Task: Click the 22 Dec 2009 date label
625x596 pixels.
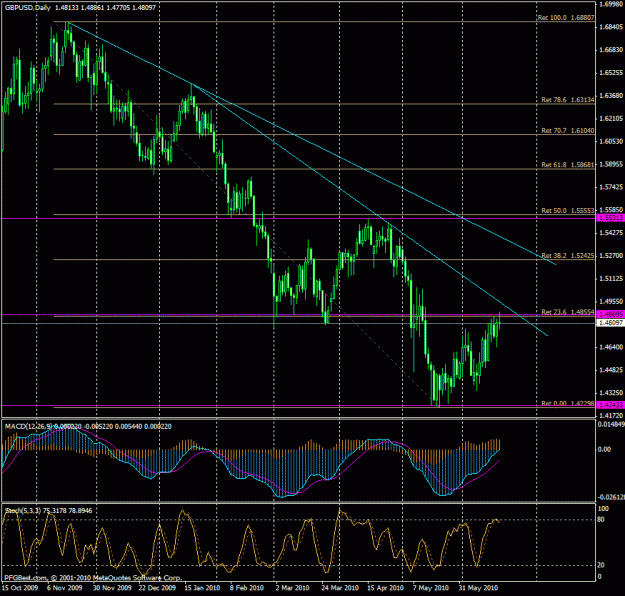Action: (157, 588)
